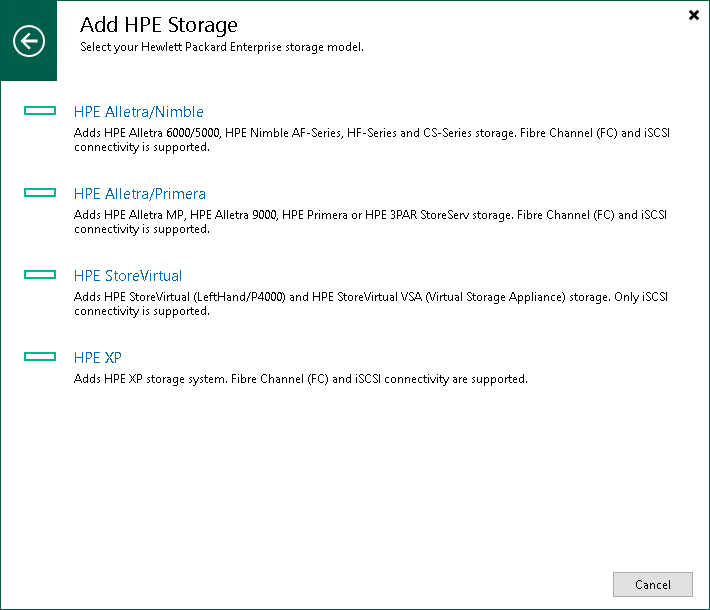Click the LeftHand/P4000 VSA description text
Screen dimensions: 710x610
pyautogui.click(x=372, y=303)
